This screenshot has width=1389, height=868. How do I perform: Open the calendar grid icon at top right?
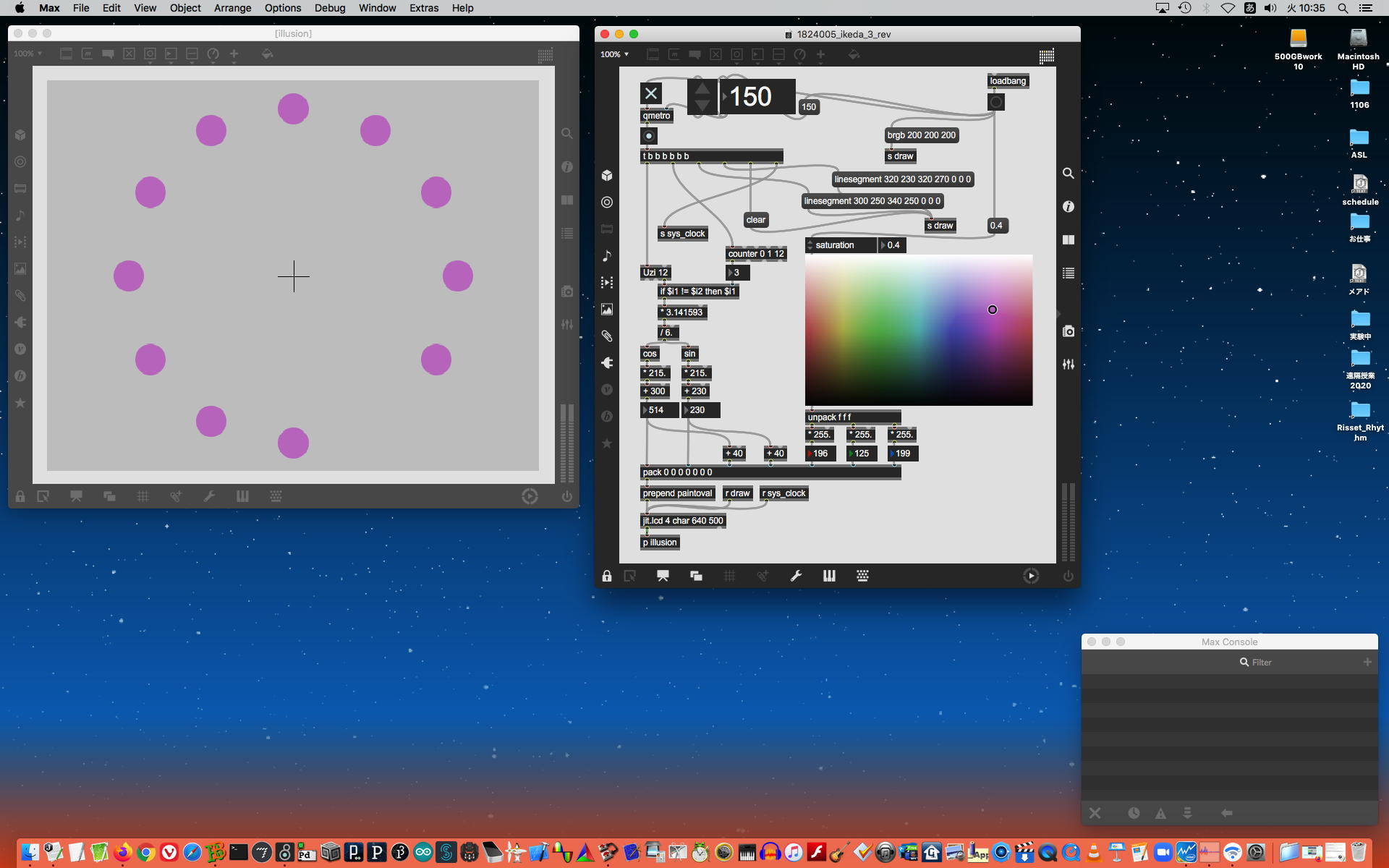point(1046,55)
